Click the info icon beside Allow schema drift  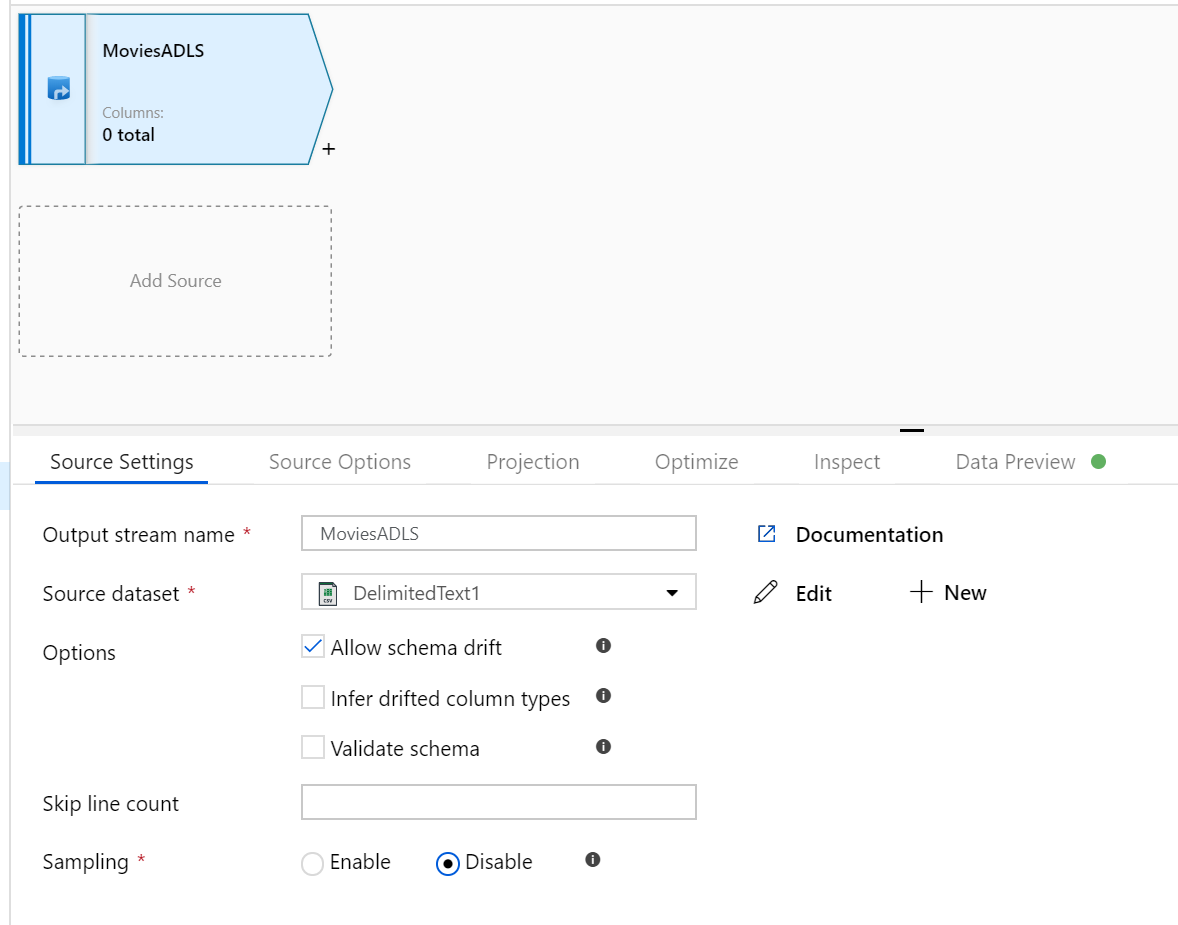tap(603, 646)
